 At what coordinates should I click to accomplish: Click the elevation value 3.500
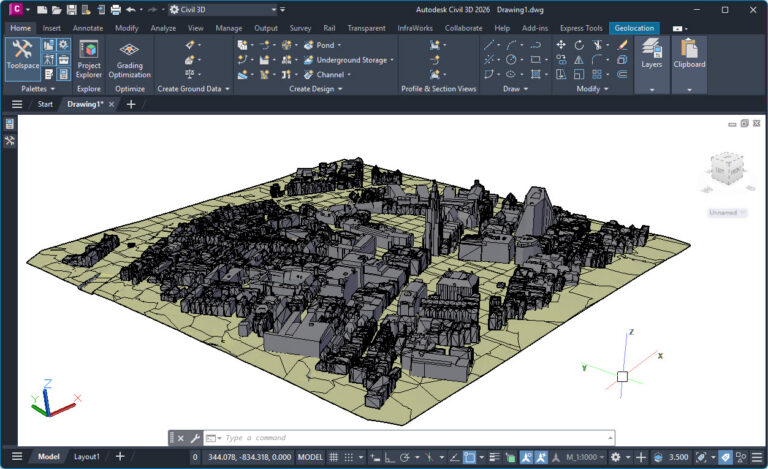(678, 457)
